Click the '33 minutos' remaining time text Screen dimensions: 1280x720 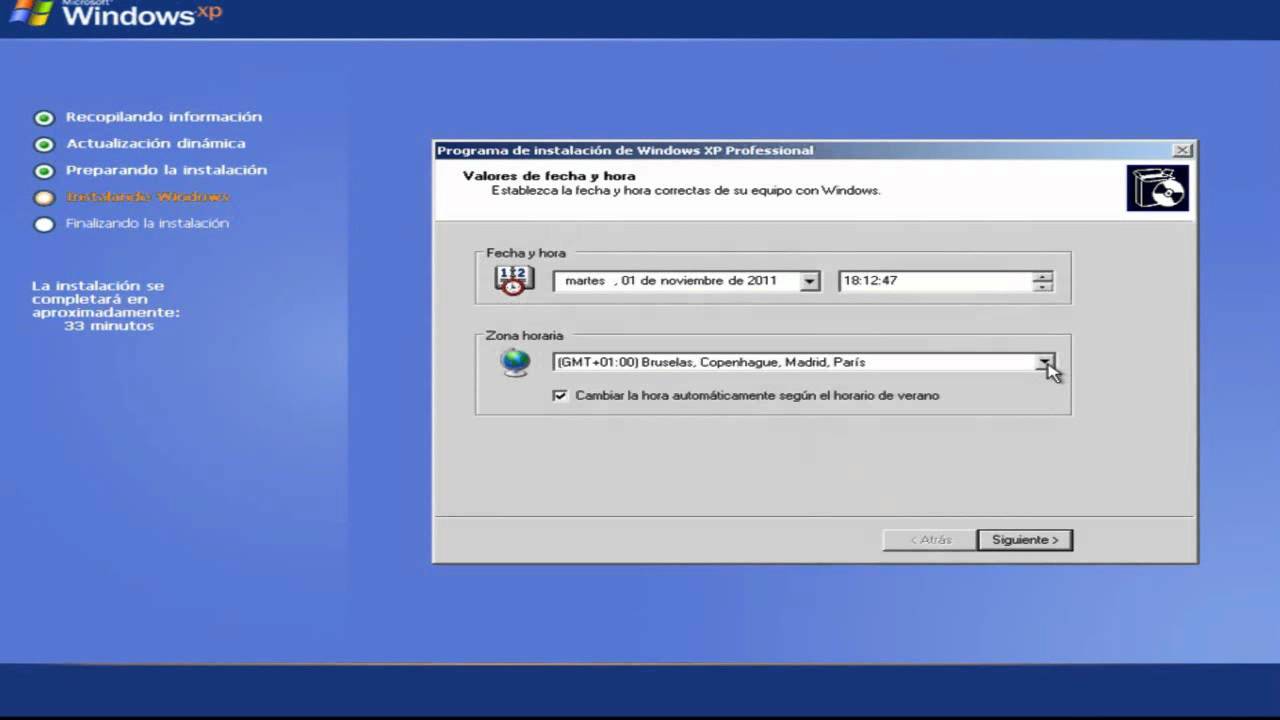109,326
